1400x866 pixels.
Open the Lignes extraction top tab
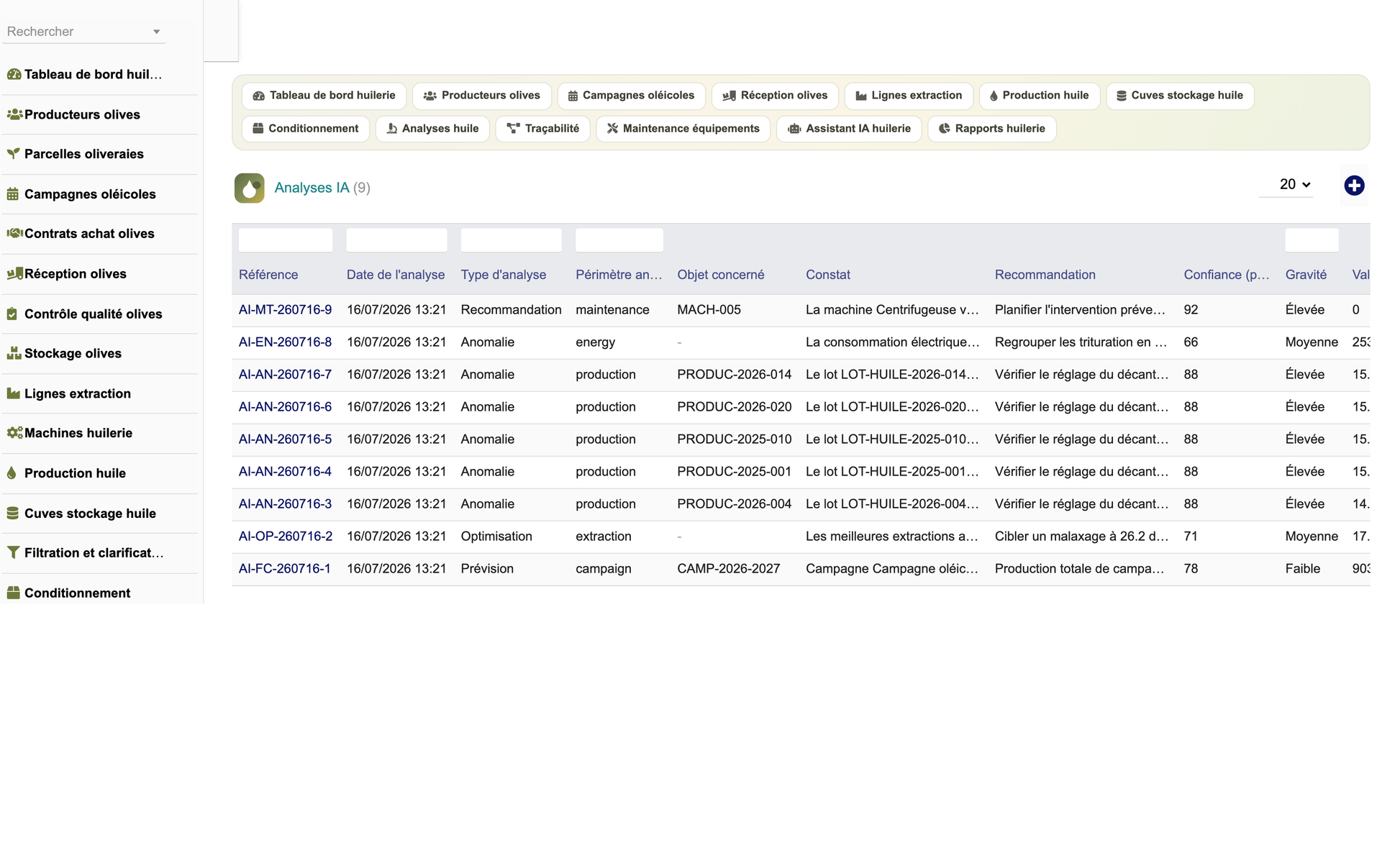tap(909, 96)
